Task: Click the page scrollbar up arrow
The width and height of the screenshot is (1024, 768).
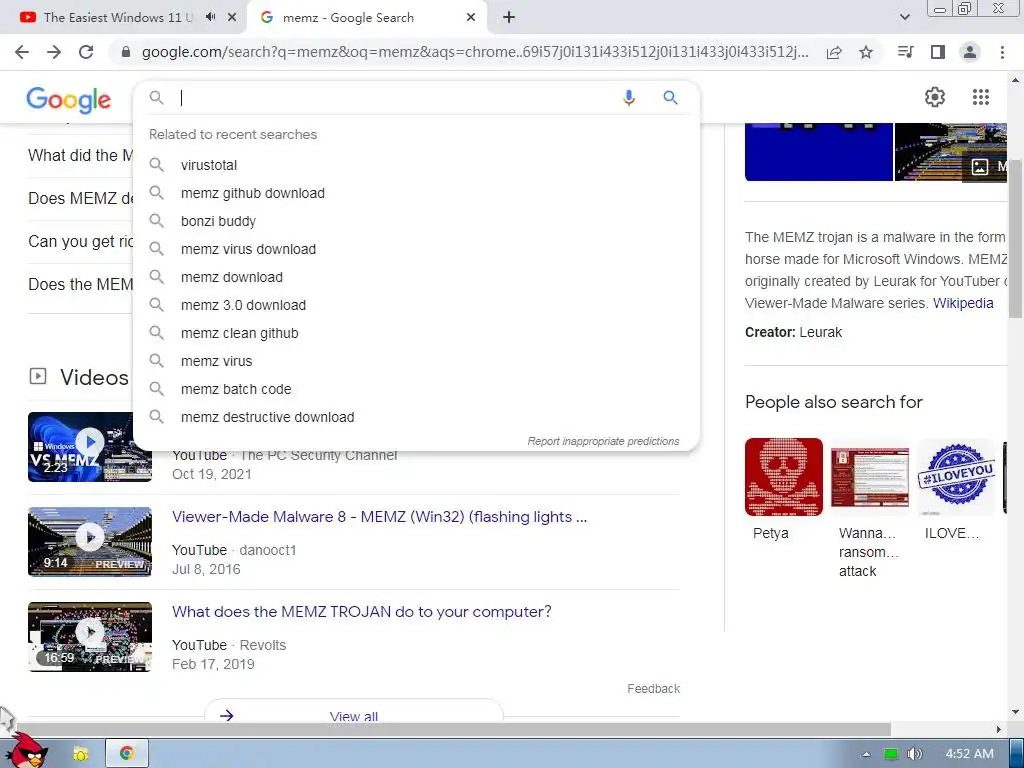Action: pos(1015,80)
